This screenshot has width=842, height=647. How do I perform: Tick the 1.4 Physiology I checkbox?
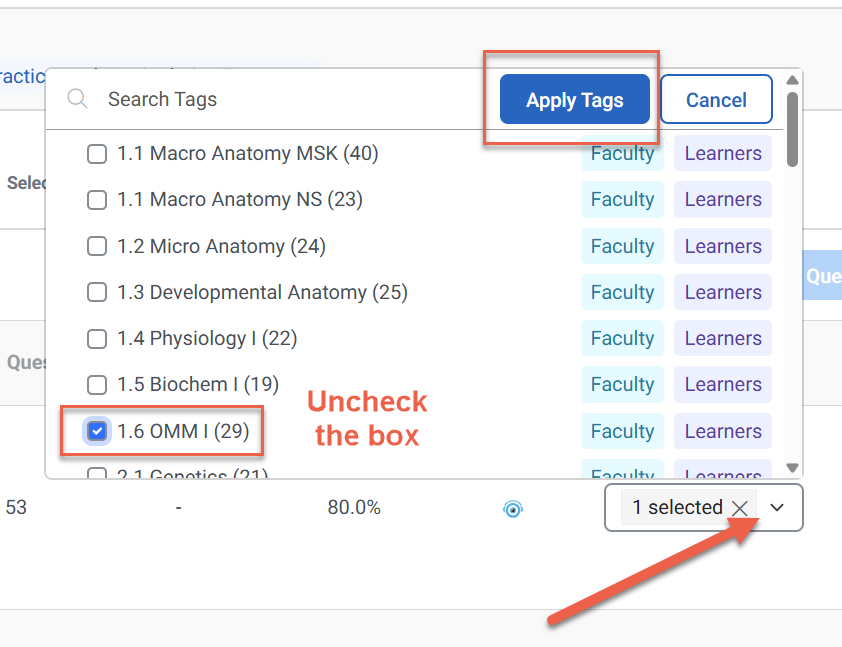97,339
